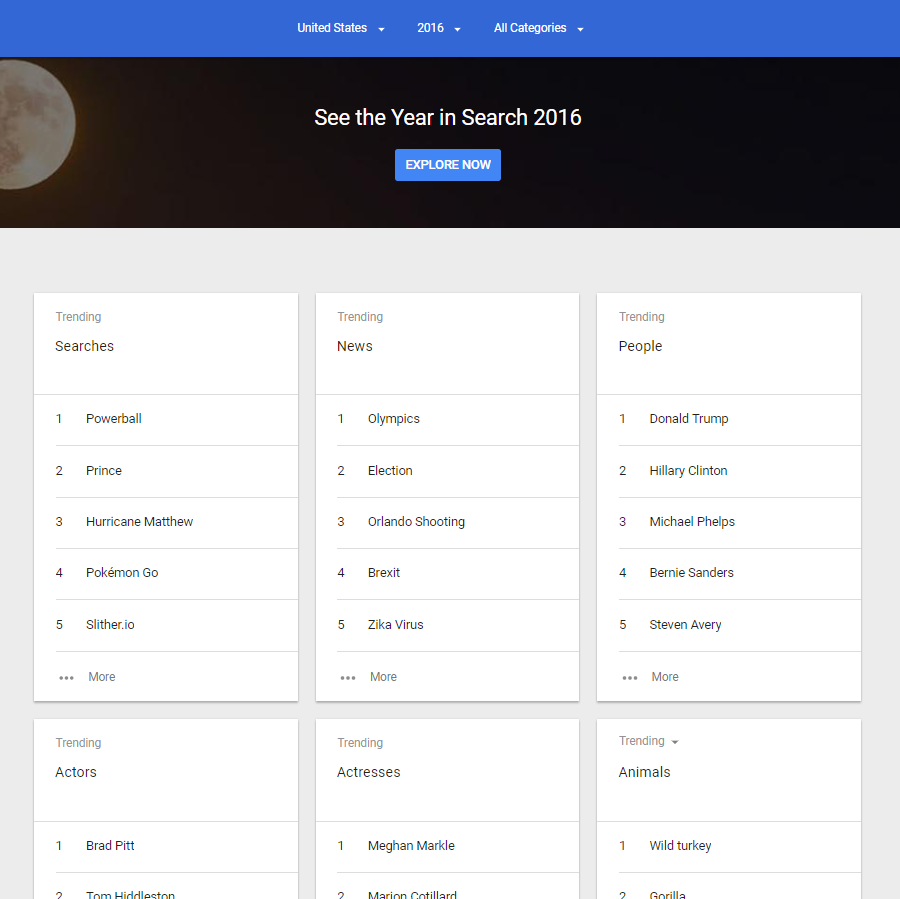Open Olympics in trending News

click(x=394, y=419)
